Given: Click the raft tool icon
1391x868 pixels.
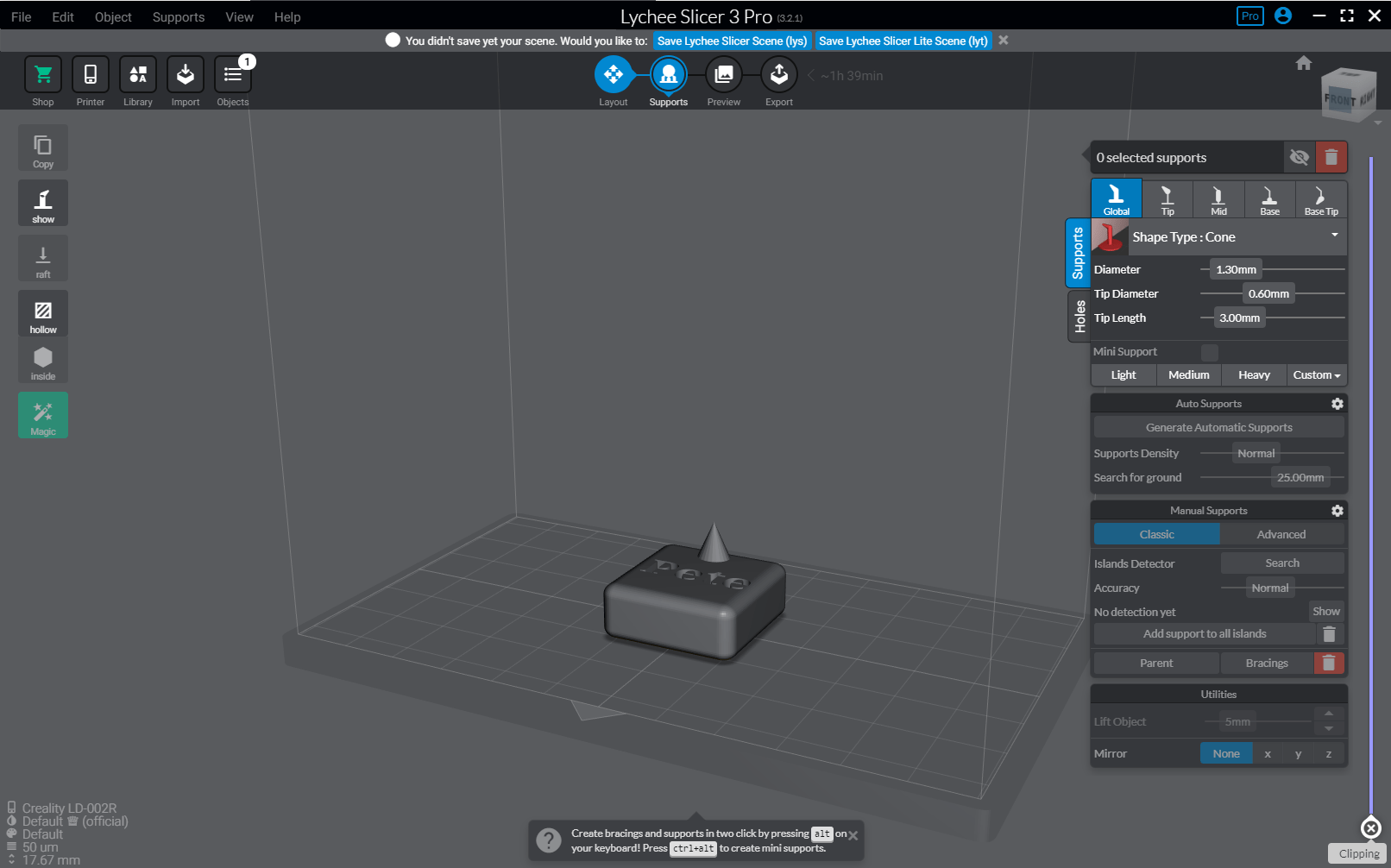Looking at the screenshot, I should 43,259.
